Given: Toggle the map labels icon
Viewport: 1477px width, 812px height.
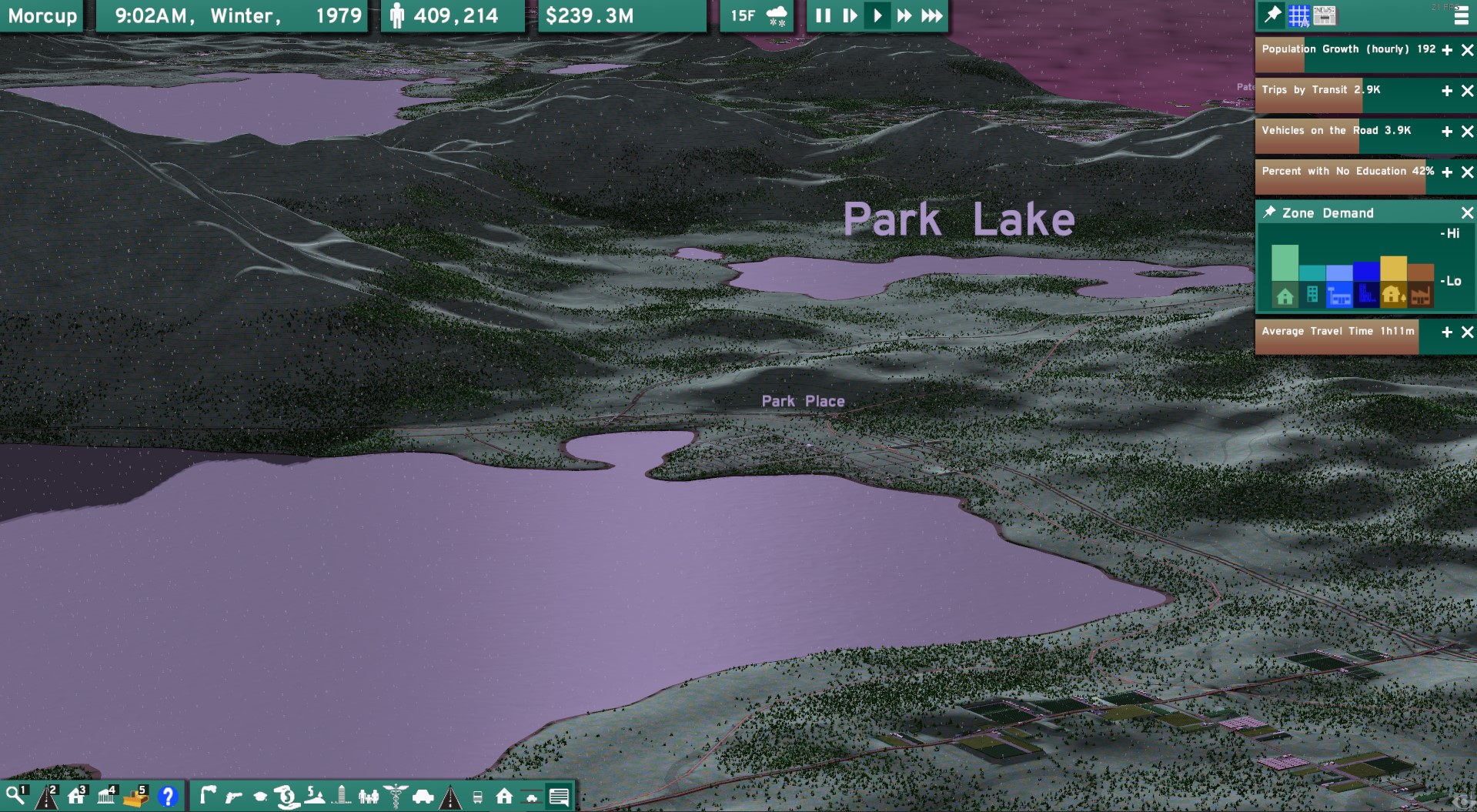Looking at the screenshot, I should click(x=560, y=797).
